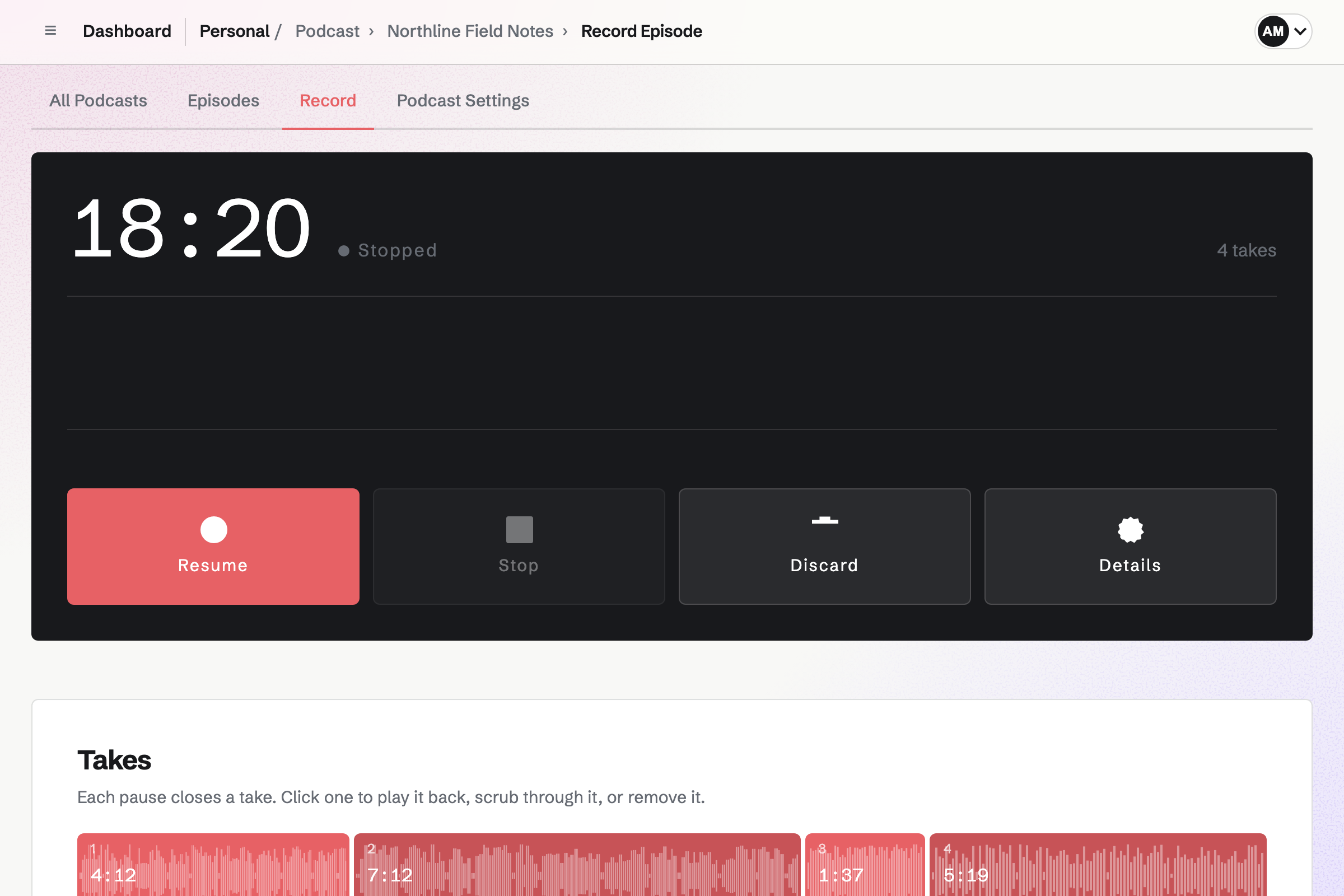1344x896 pixels.
Task: Click the Stopped status label
Action: (x=397, y=250)
